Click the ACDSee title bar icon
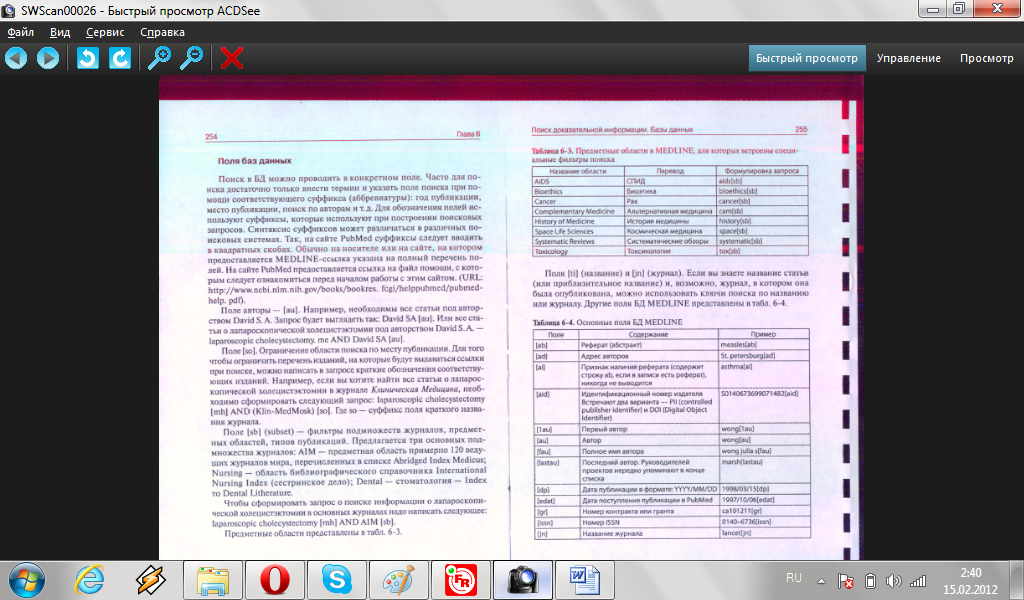 click(8, 10)
